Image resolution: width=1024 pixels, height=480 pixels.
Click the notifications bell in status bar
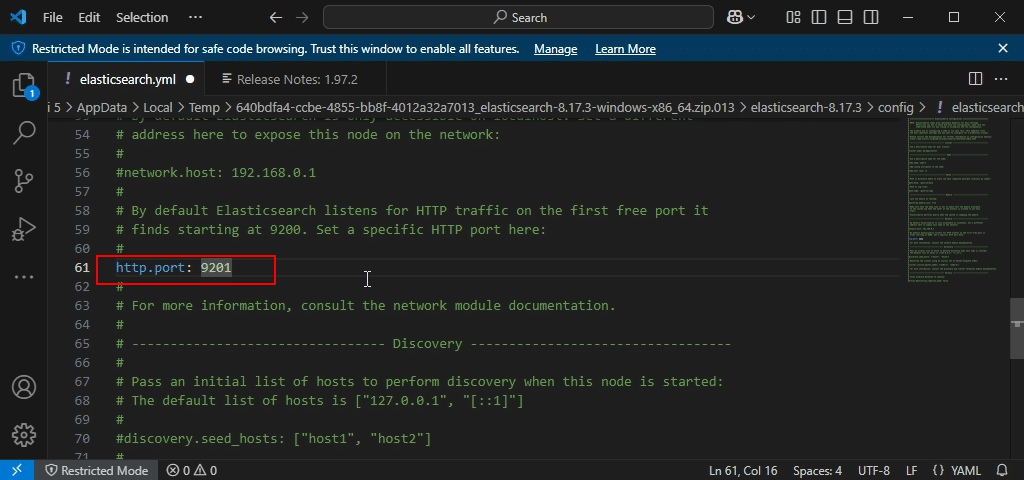(1003, 470)
